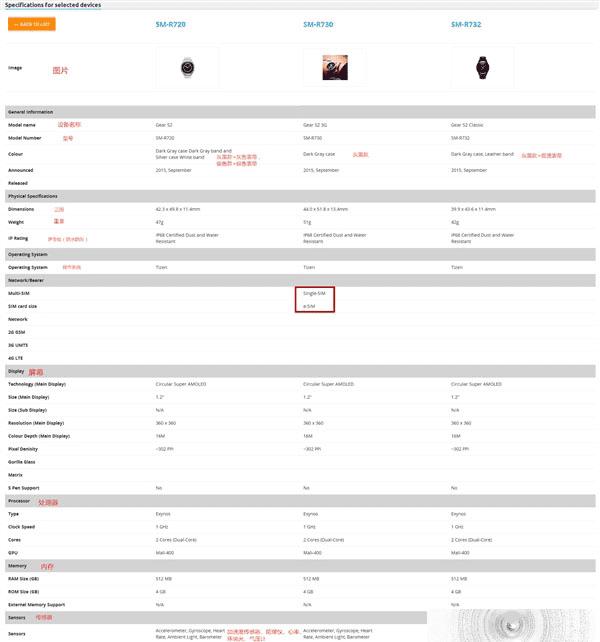View the black Gear S2 Classic thumbnail

click(482, 68)
